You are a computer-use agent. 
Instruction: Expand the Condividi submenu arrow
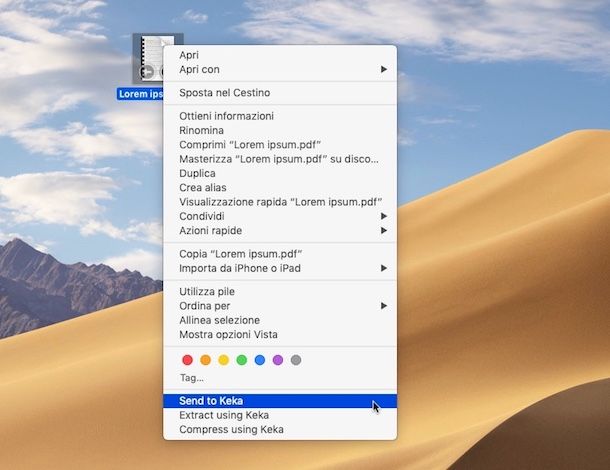[x=384, y=216]
